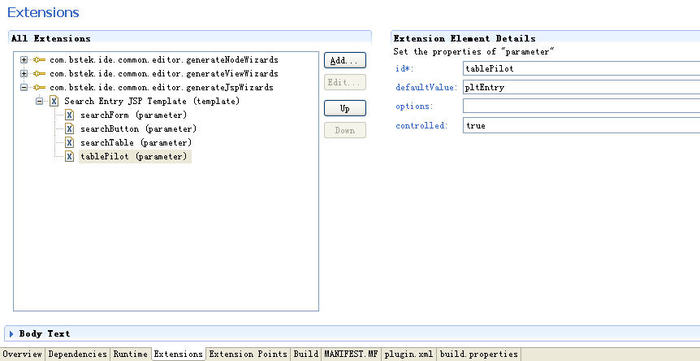
Task: Click the Extensions page title
Action: coord(43,12)
